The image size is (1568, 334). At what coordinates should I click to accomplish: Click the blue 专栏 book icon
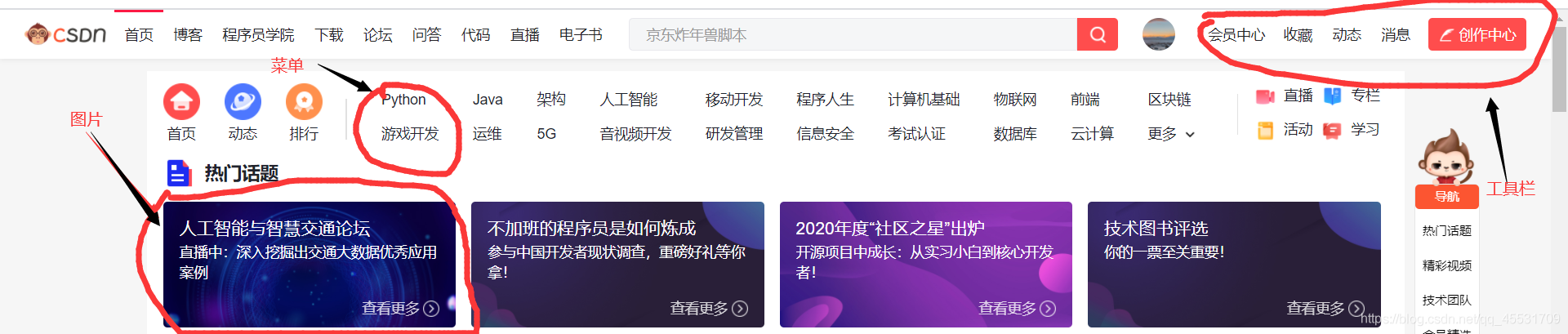1332,96
